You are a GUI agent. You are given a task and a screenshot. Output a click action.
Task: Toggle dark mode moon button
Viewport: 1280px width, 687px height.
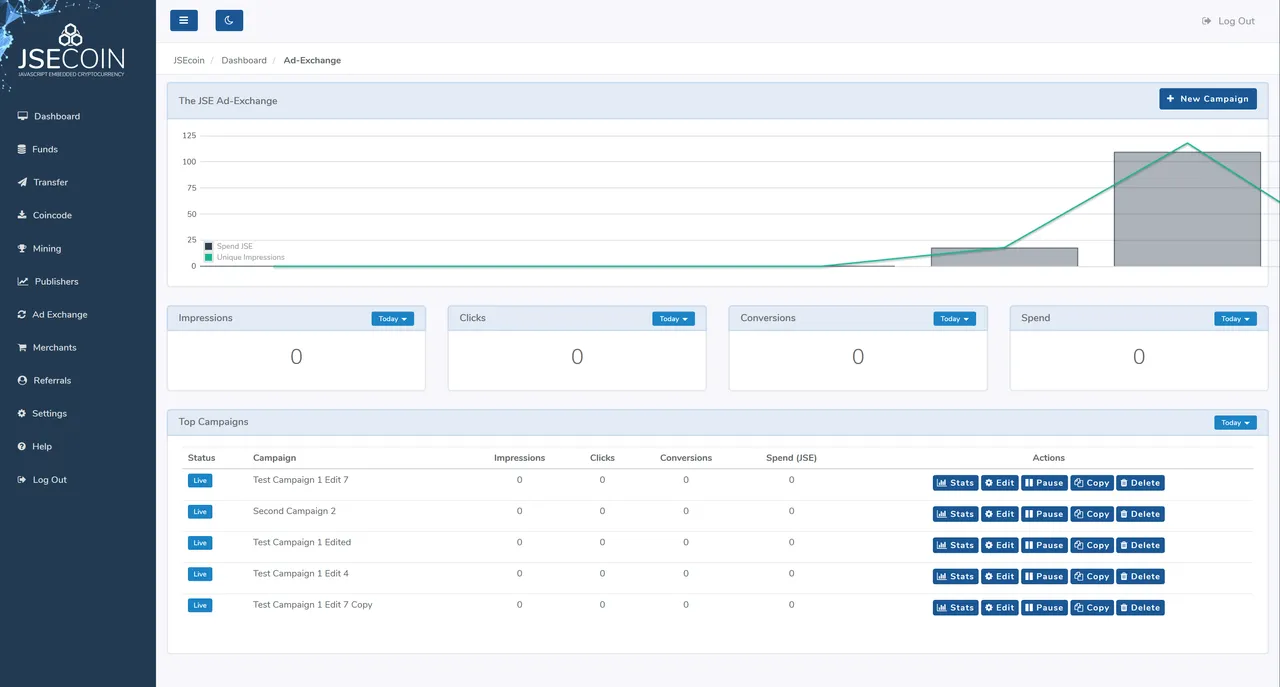coord(229,20)
